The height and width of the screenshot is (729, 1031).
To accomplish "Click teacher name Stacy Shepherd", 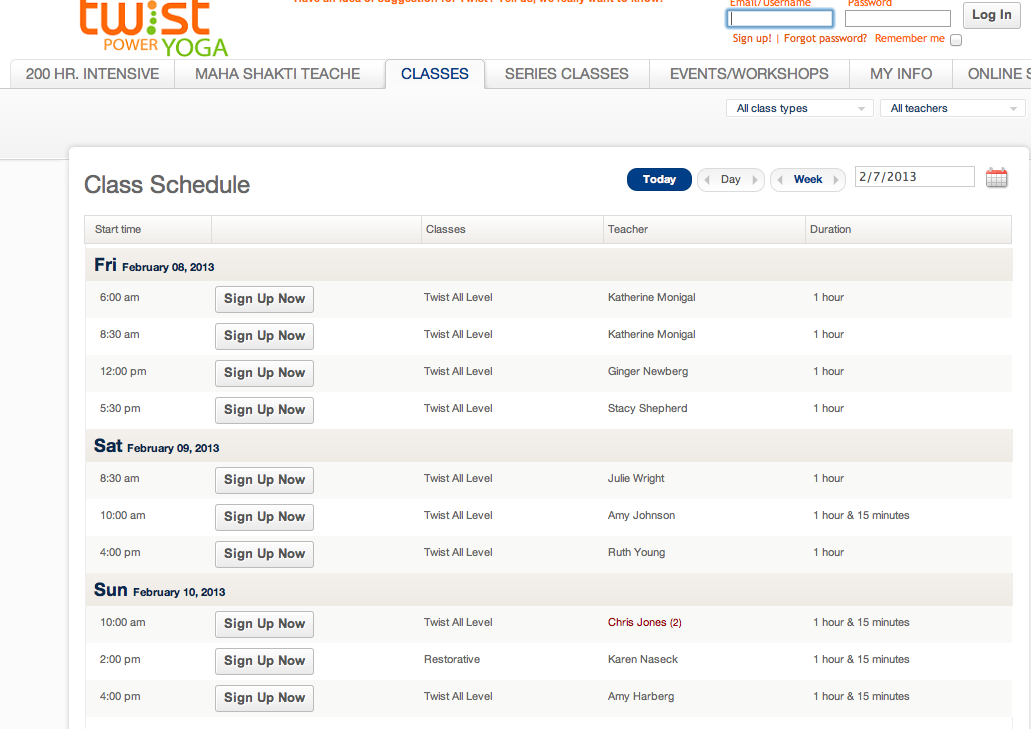I will click(647, 408).
